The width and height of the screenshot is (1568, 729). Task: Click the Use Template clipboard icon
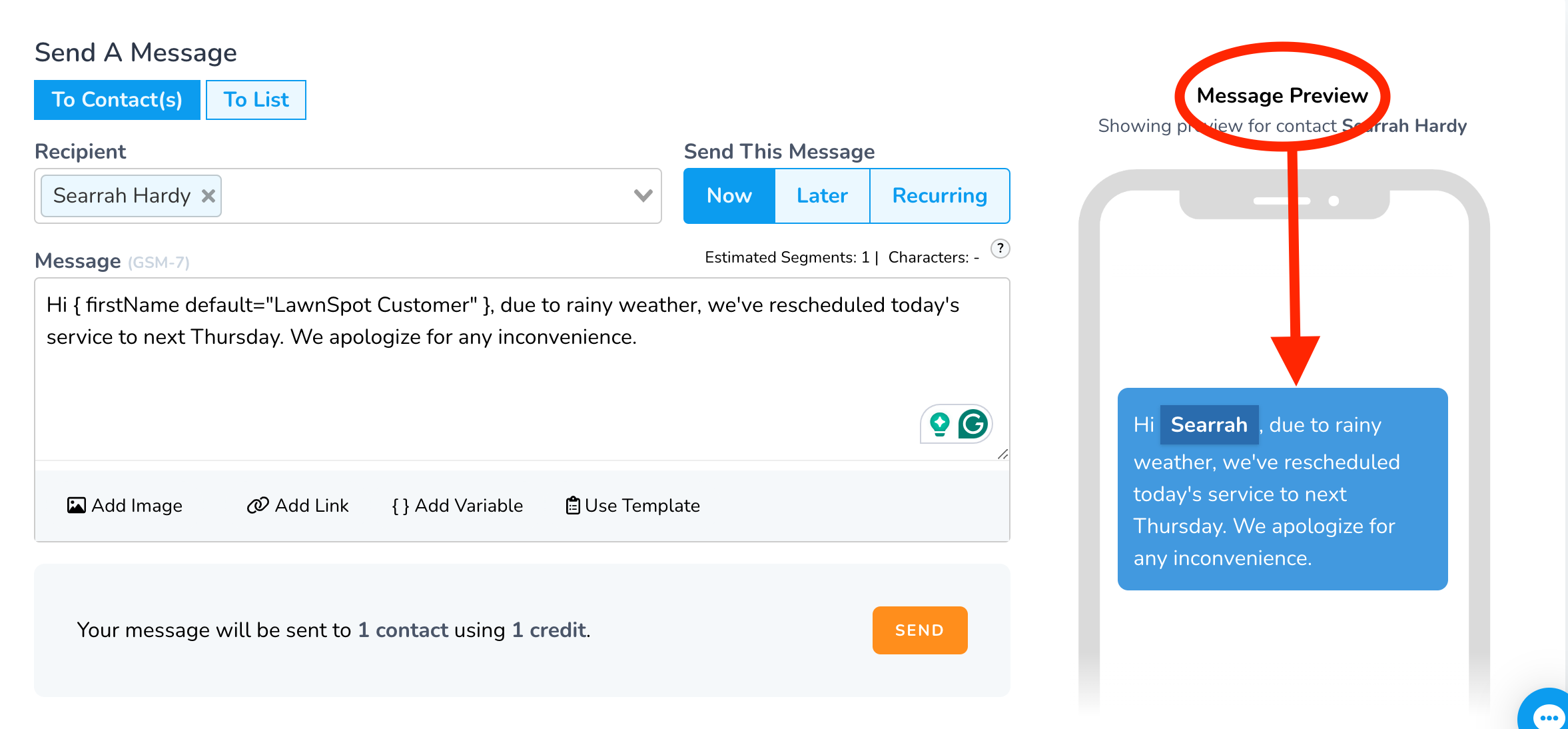point(573,506)
